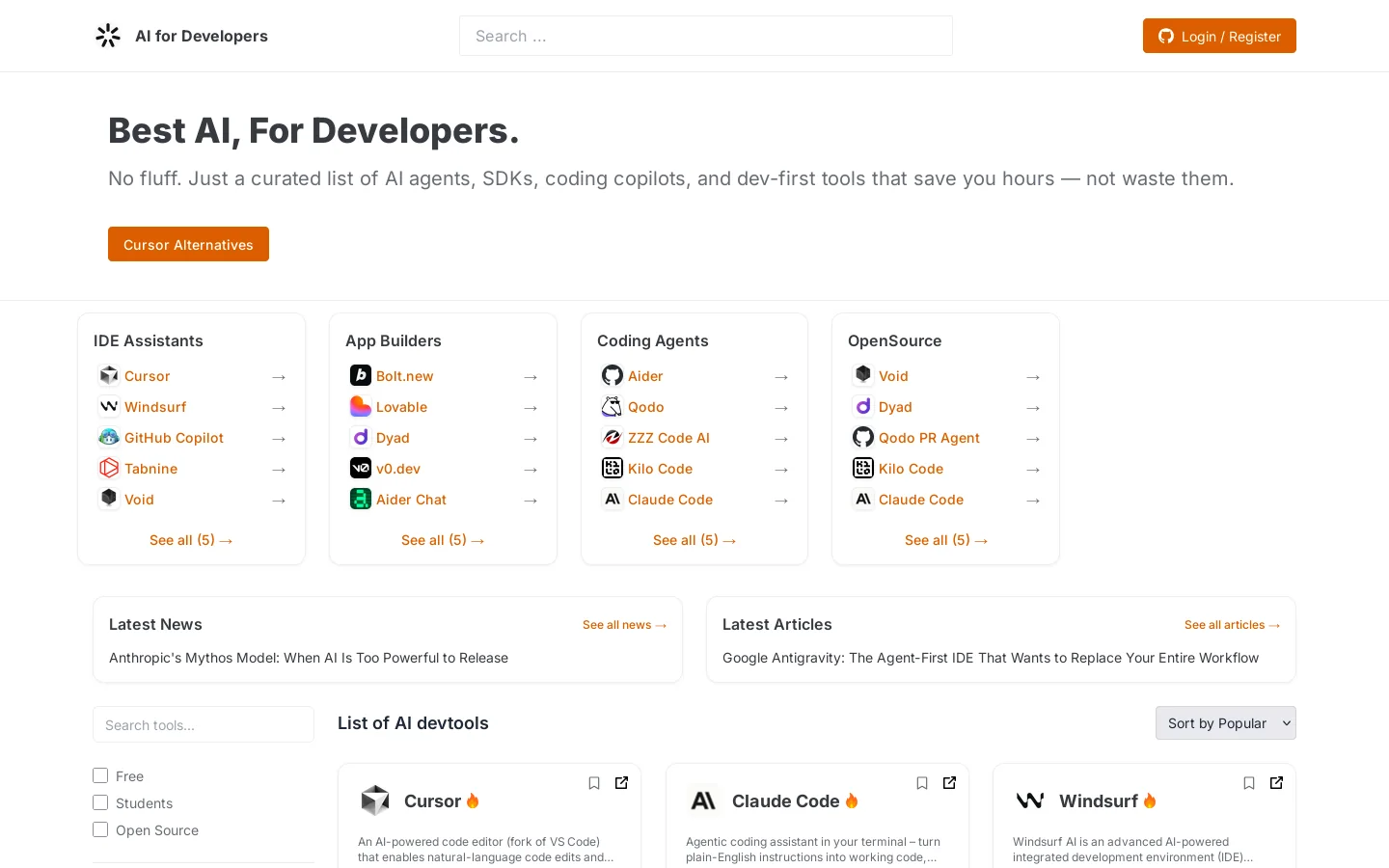Tick the Students filter checkbox
Image resolution: width=1389 pixels, height=868 pixels.
[100, 802]
